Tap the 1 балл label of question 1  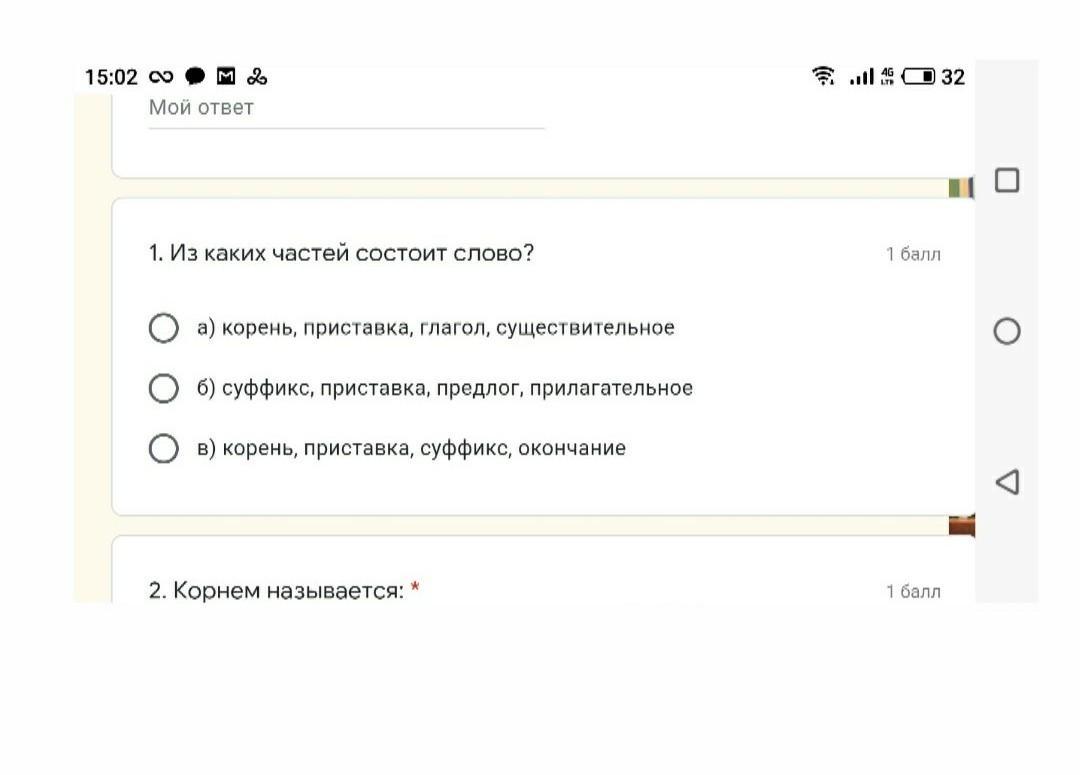coord(913,254)
